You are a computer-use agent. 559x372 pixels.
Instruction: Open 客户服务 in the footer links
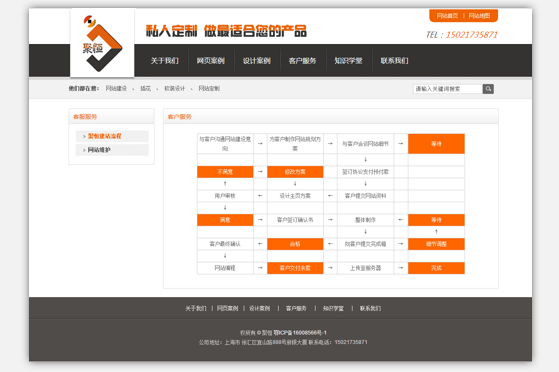click(296, 309)
